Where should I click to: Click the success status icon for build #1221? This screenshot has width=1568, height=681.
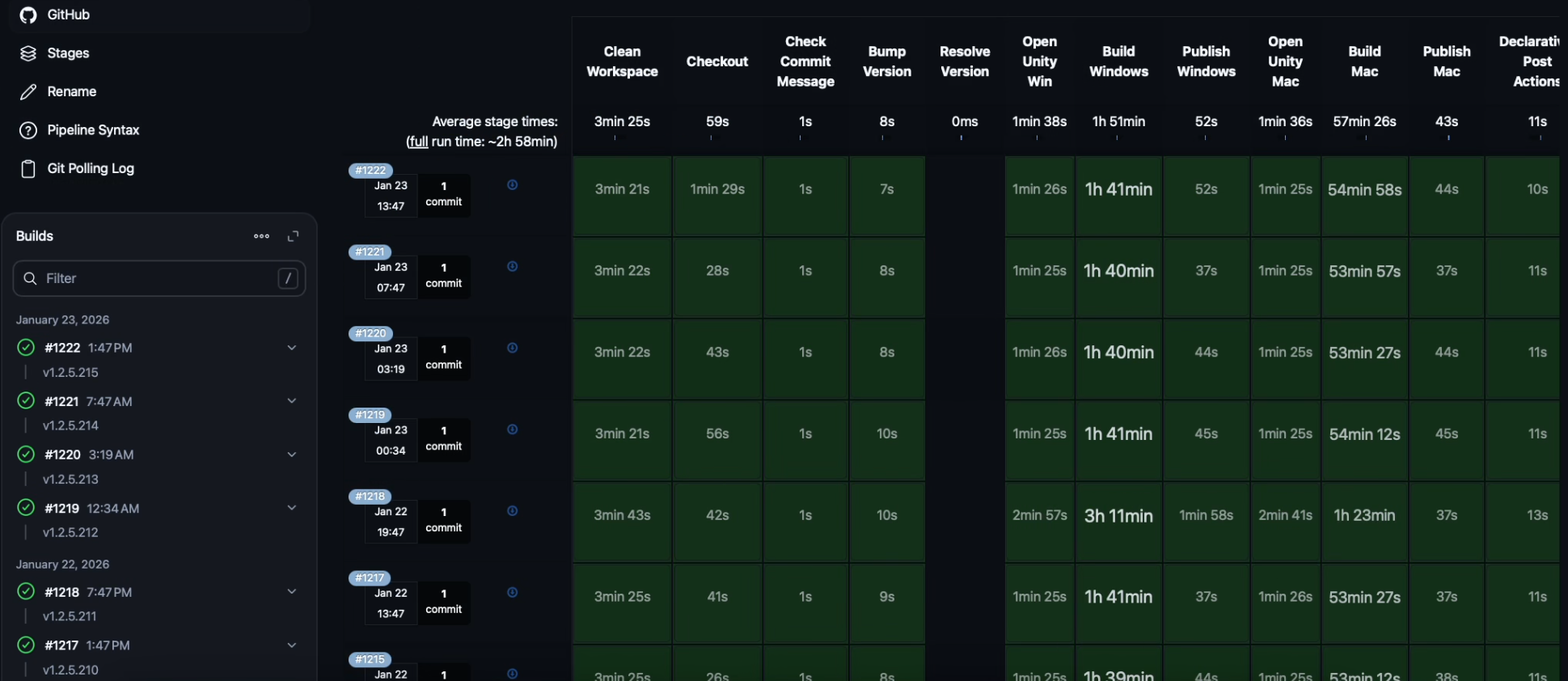(26, 401)
